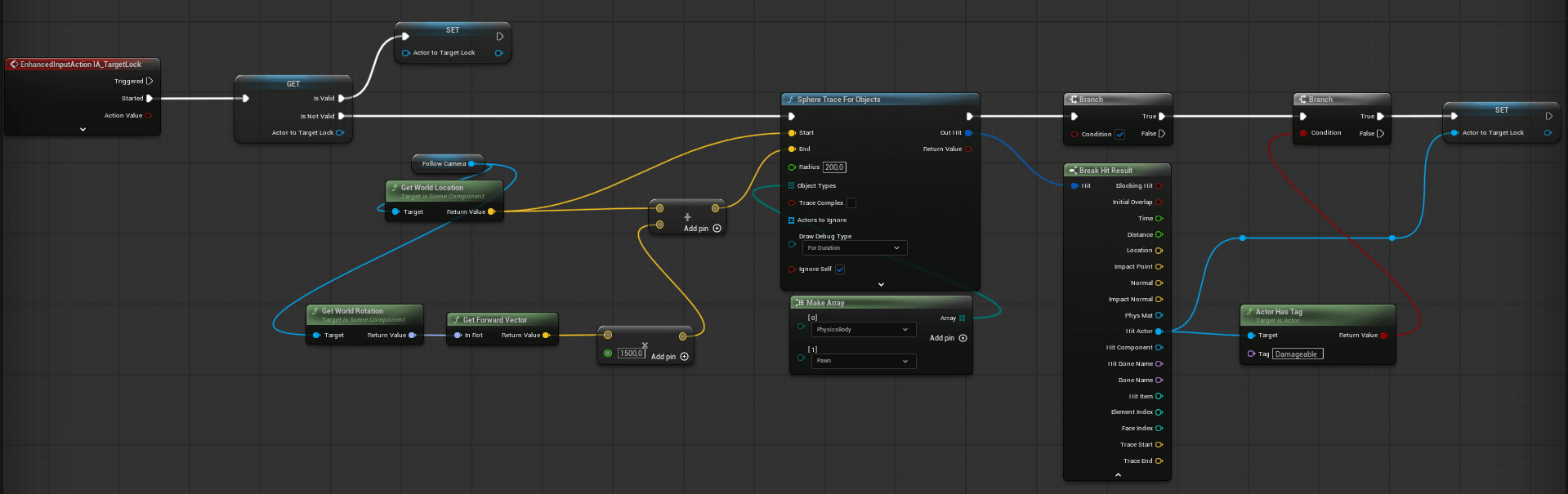
Task: Click Return Value pin of Get Forward Vector
Action: click(x=546, y=335)
